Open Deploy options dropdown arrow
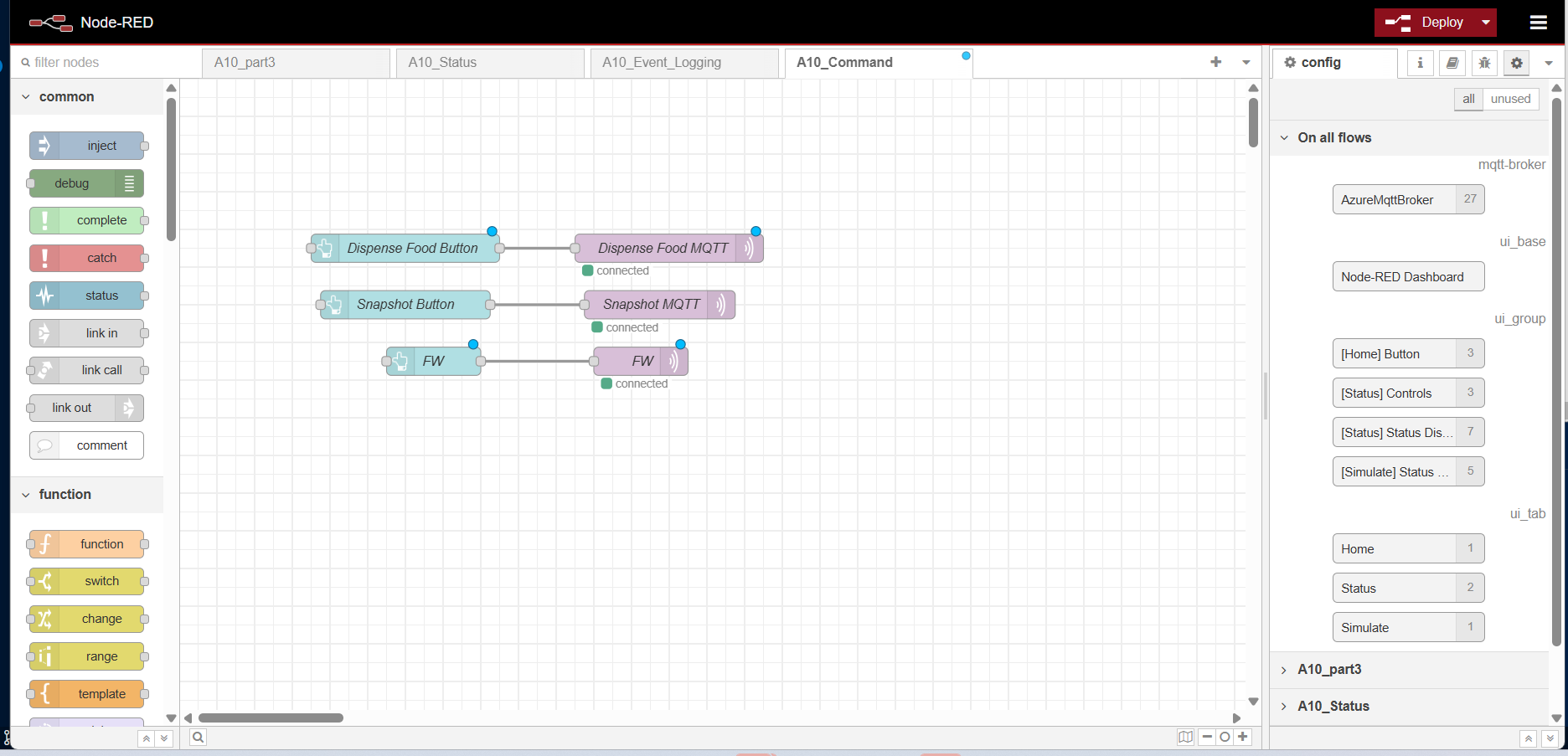Viewport: 1568px width, 756px height. click(1486, 23)
